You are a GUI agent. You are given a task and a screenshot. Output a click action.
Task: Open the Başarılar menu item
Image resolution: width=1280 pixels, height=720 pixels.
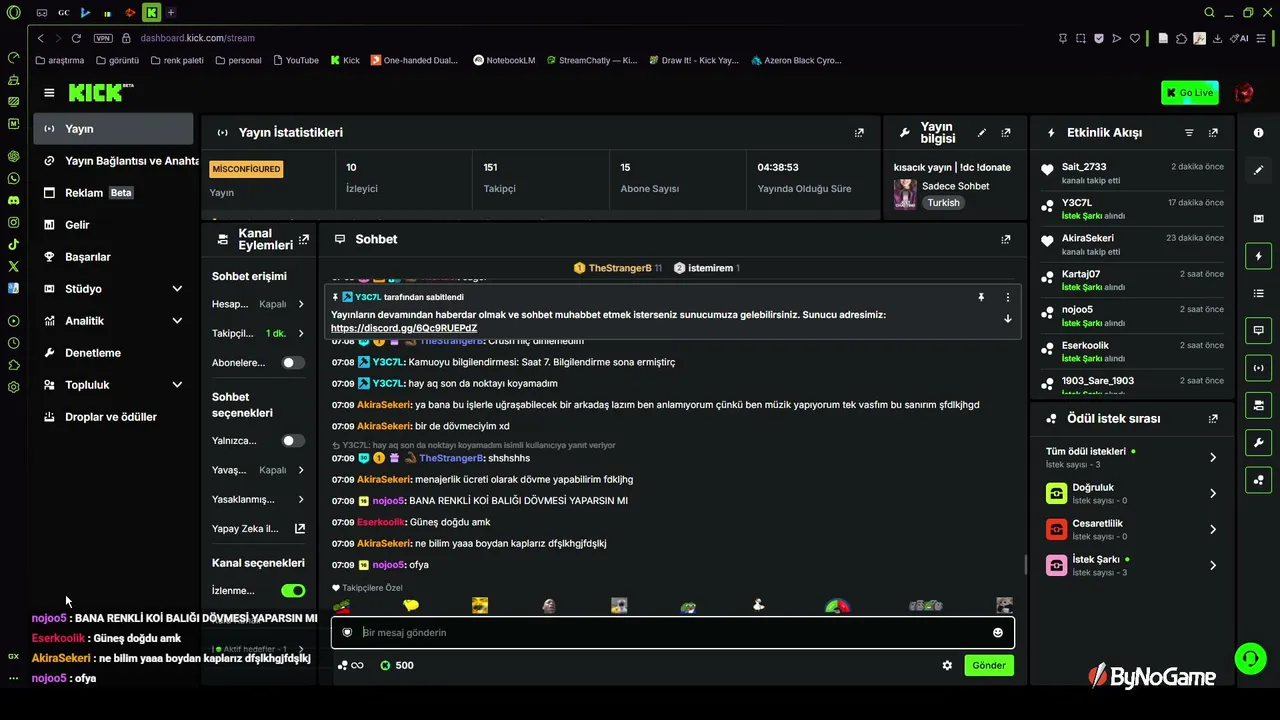(x=113, y=257)
